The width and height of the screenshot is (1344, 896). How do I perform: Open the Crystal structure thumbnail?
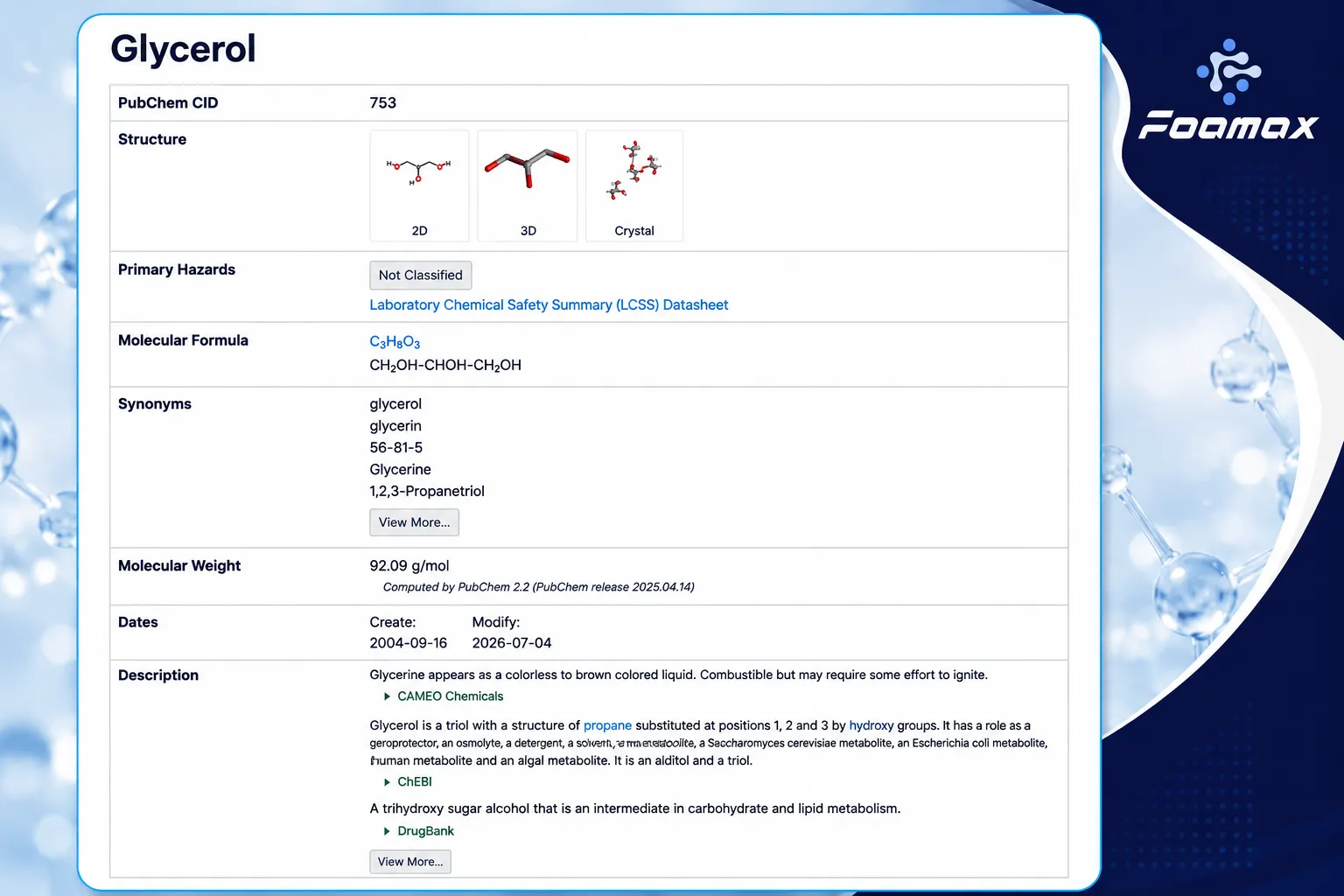coord(634,185)
